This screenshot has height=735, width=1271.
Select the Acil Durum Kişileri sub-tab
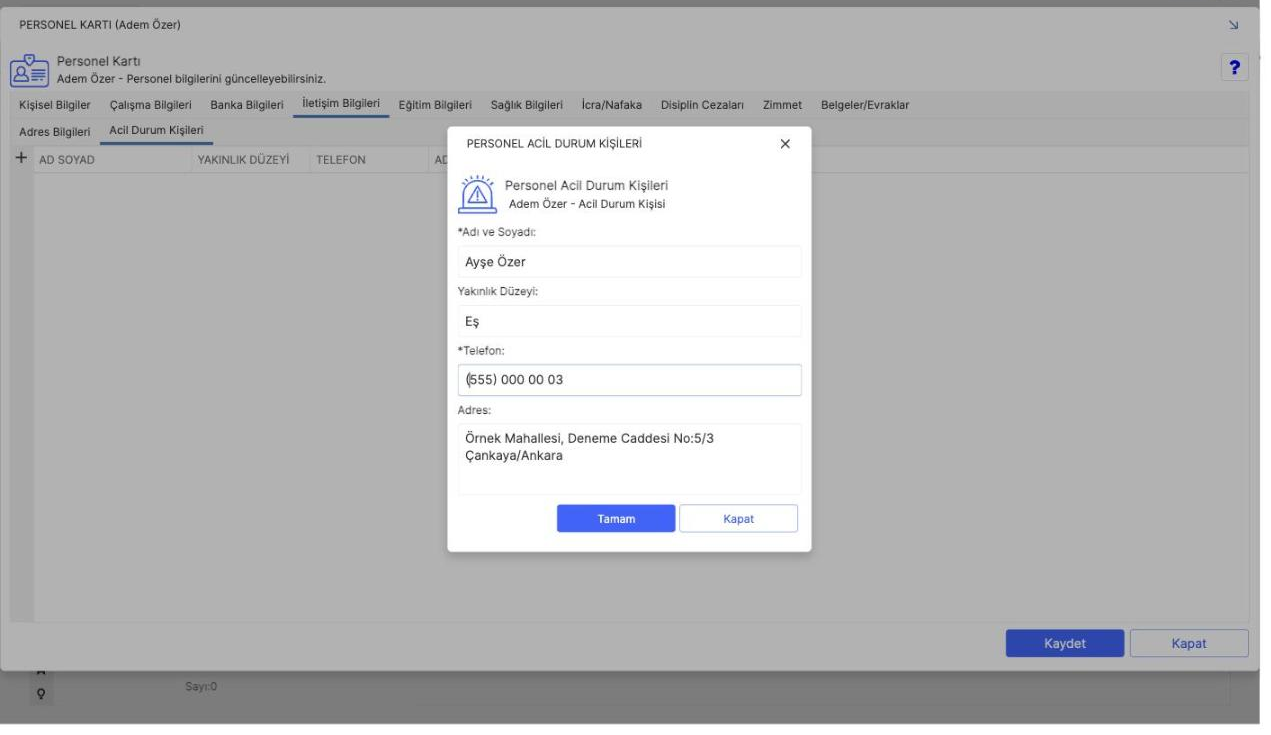156,131
